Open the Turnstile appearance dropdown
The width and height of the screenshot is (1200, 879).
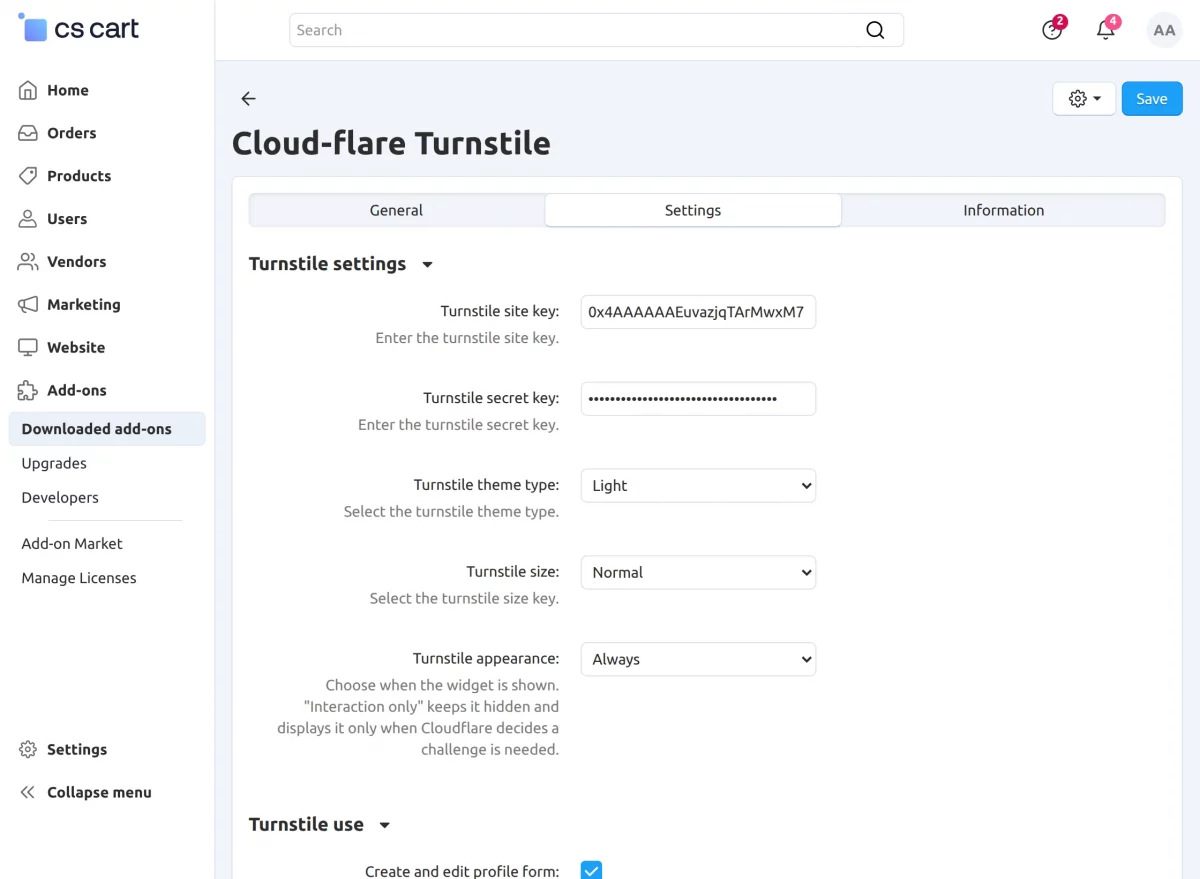click(x=698, y=660)
